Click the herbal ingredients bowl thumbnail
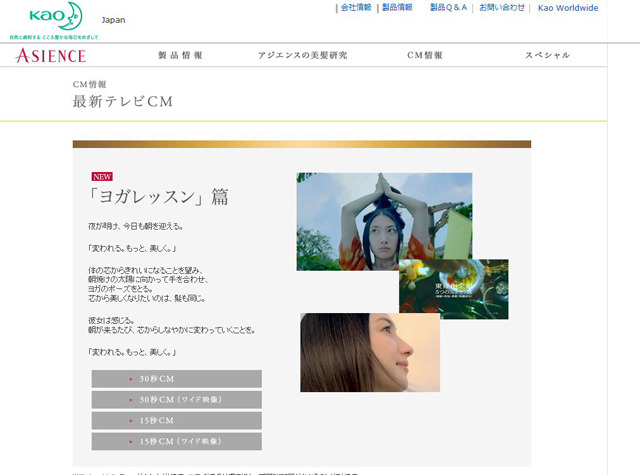The image size is (640, 475). (x=454, y=289)
